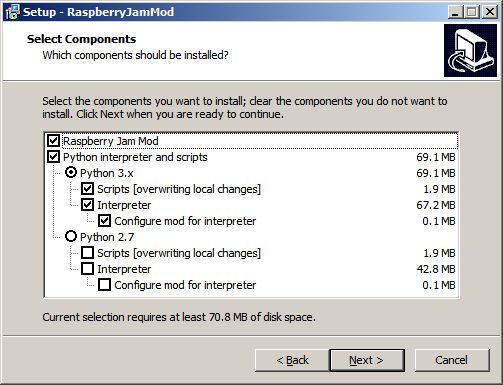Cancel the setup wizard
The height and width of the screenshot is (385, 503).
coord(452,360)
